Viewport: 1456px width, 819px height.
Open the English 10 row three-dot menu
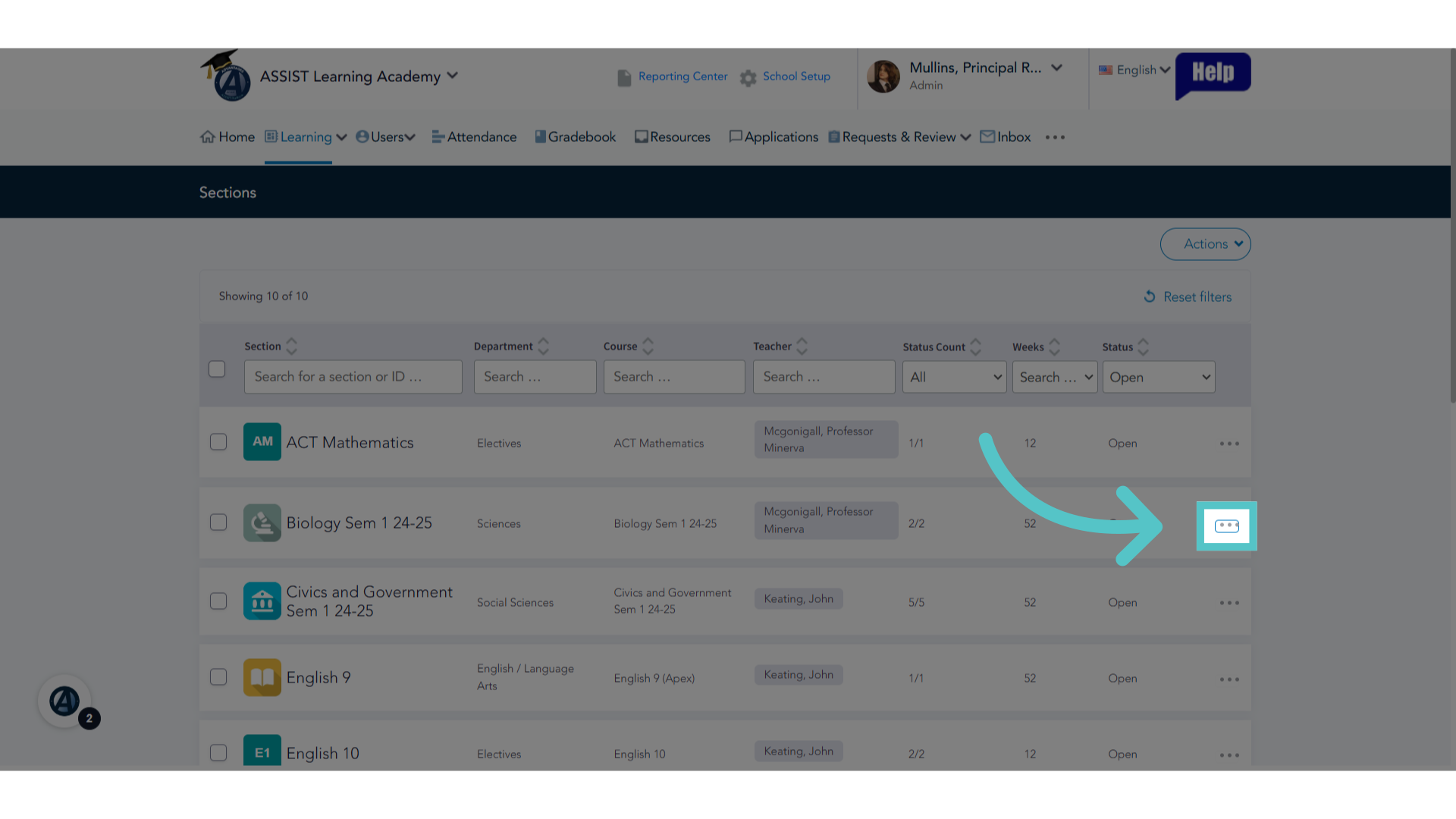point(1229,755)
